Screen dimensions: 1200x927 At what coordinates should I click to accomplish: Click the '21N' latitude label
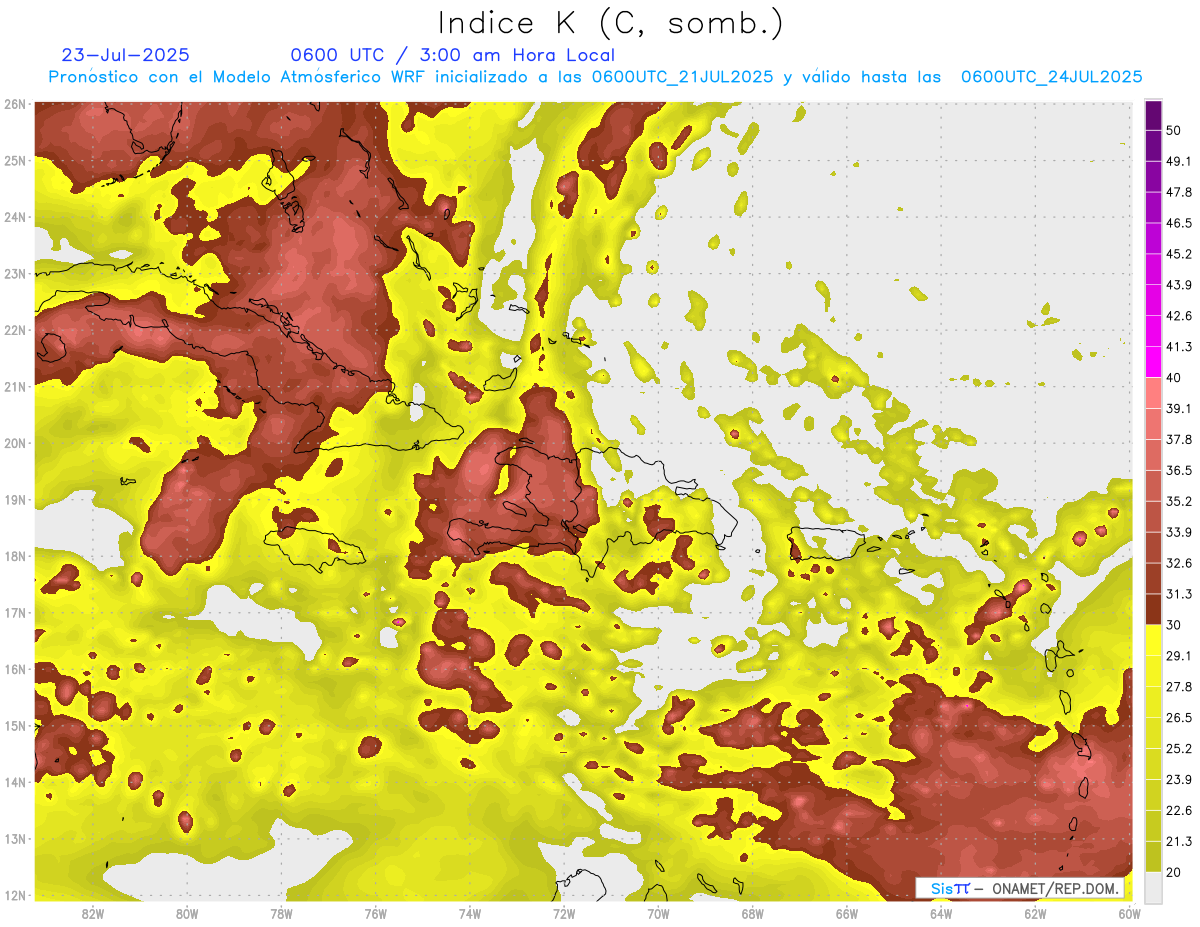coord(15,386)
